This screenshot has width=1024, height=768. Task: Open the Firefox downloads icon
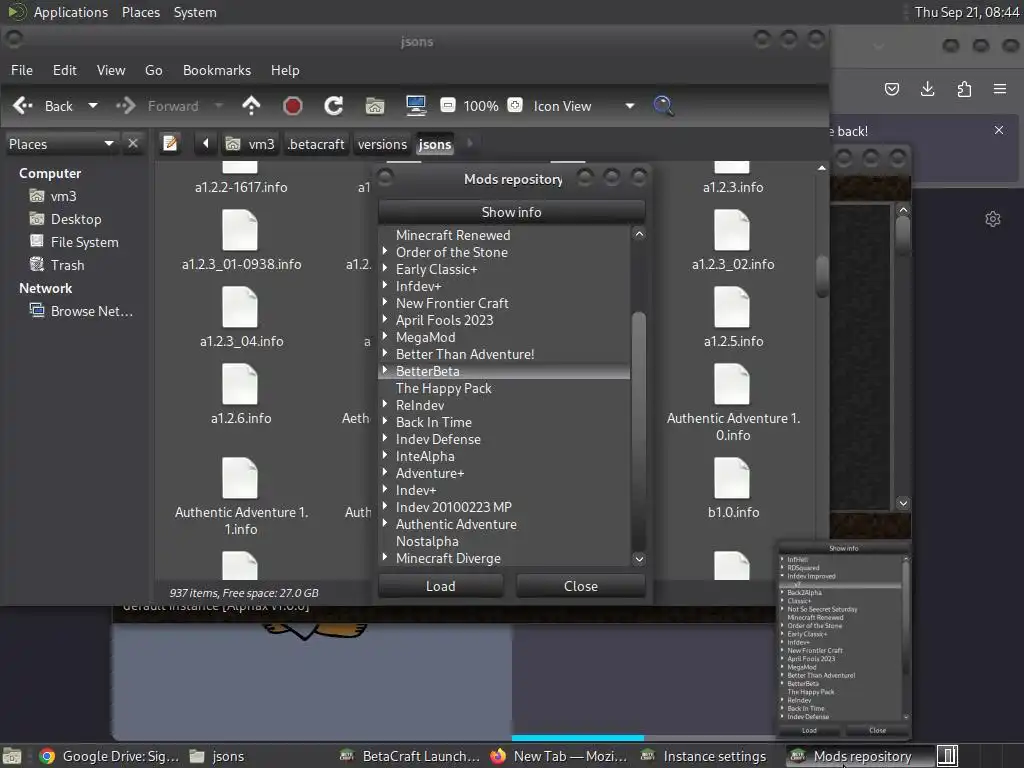tap(927, 89)
